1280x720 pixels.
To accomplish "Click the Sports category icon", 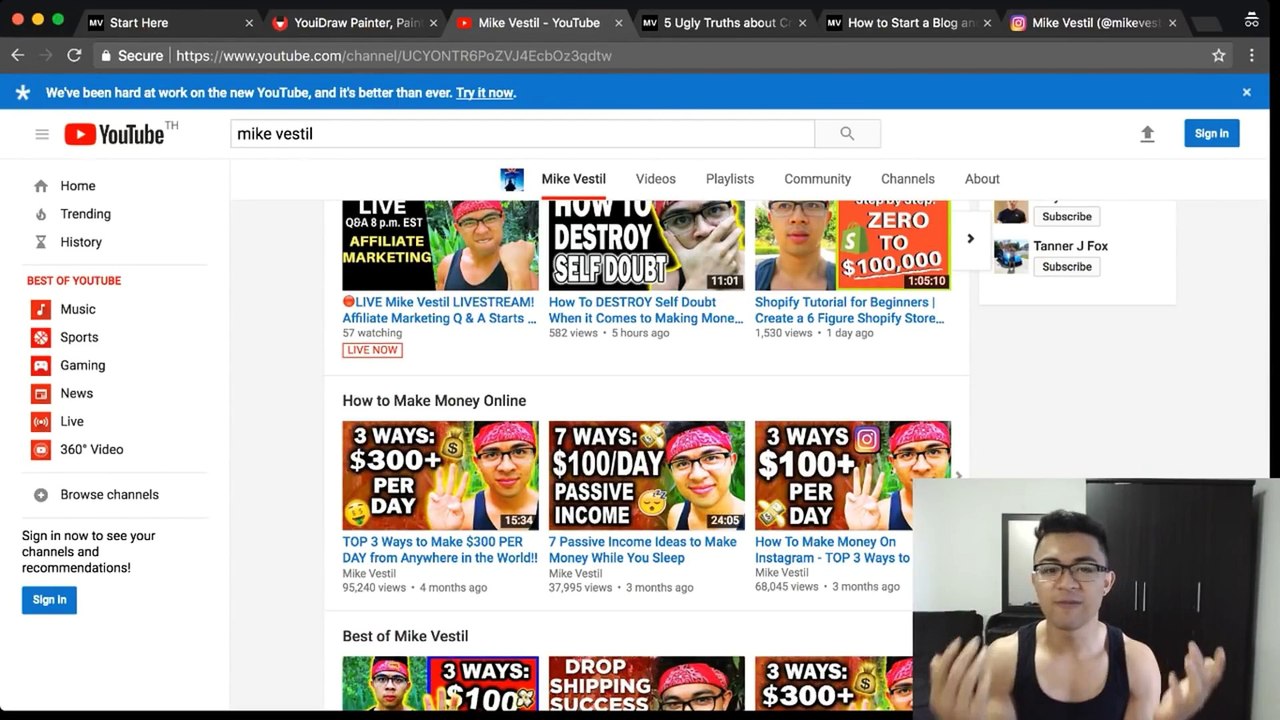I will (41, 338).
